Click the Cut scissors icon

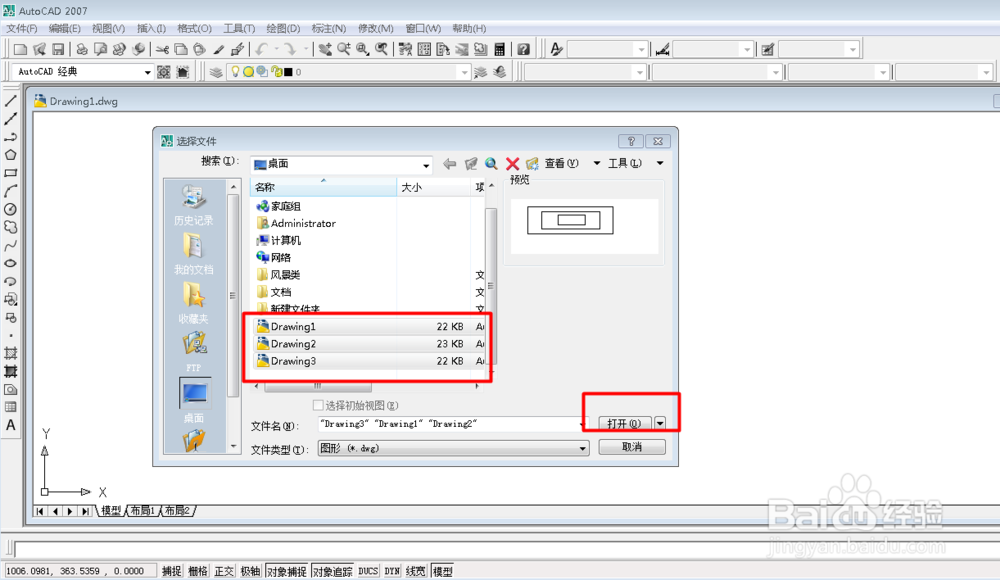[162, 49]
